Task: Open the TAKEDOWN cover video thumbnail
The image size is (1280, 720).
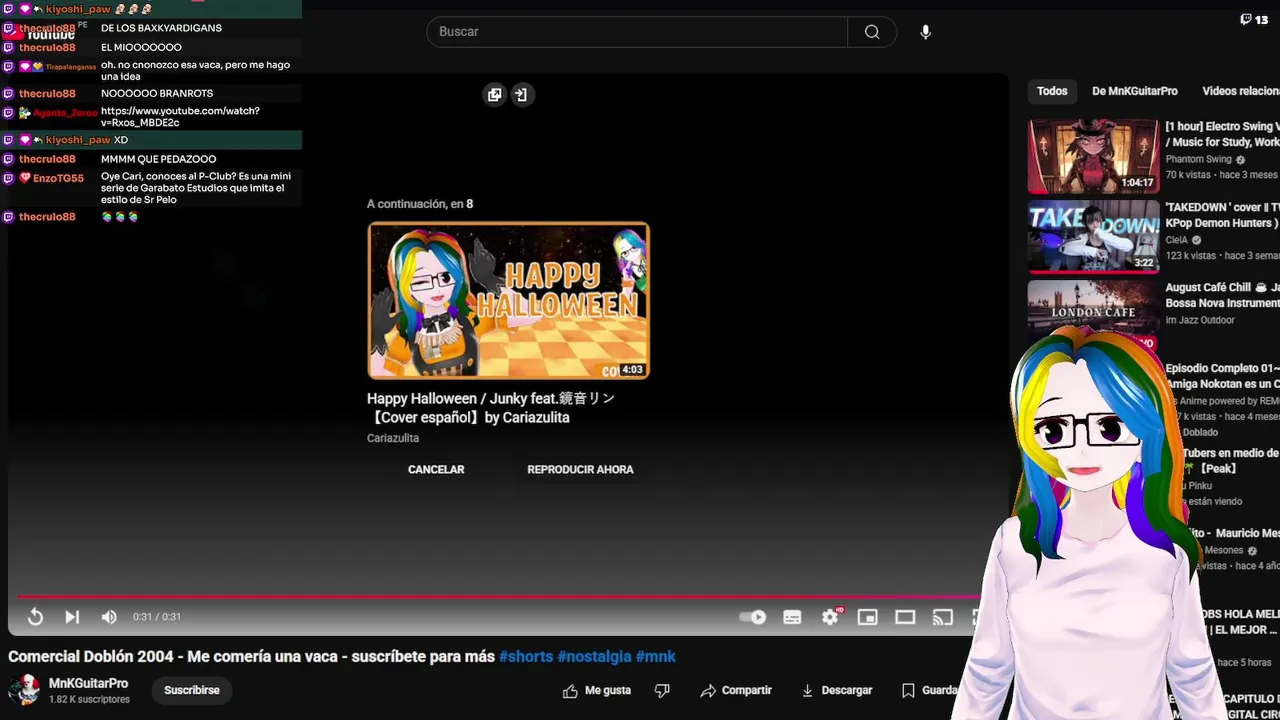Action: (1094, 237)
